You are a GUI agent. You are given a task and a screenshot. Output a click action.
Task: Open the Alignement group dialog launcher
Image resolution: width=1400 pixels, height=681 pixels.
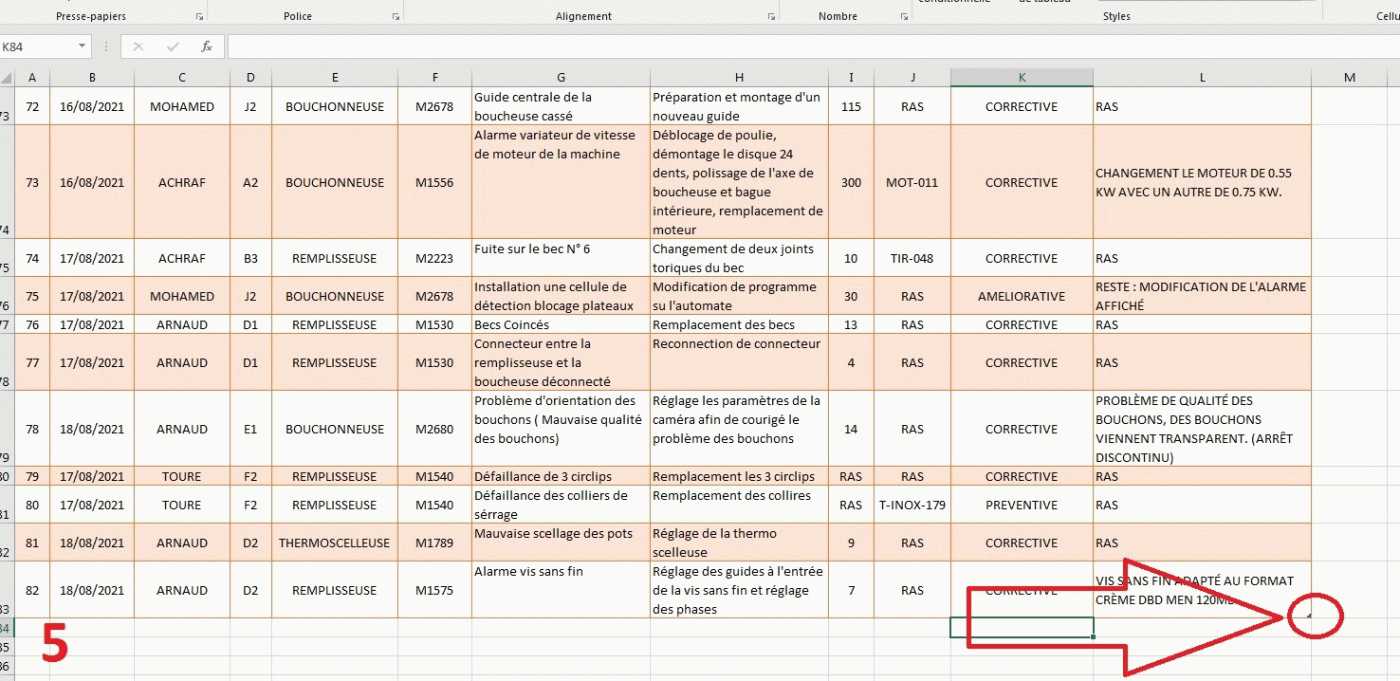click(x=771, y=17)
